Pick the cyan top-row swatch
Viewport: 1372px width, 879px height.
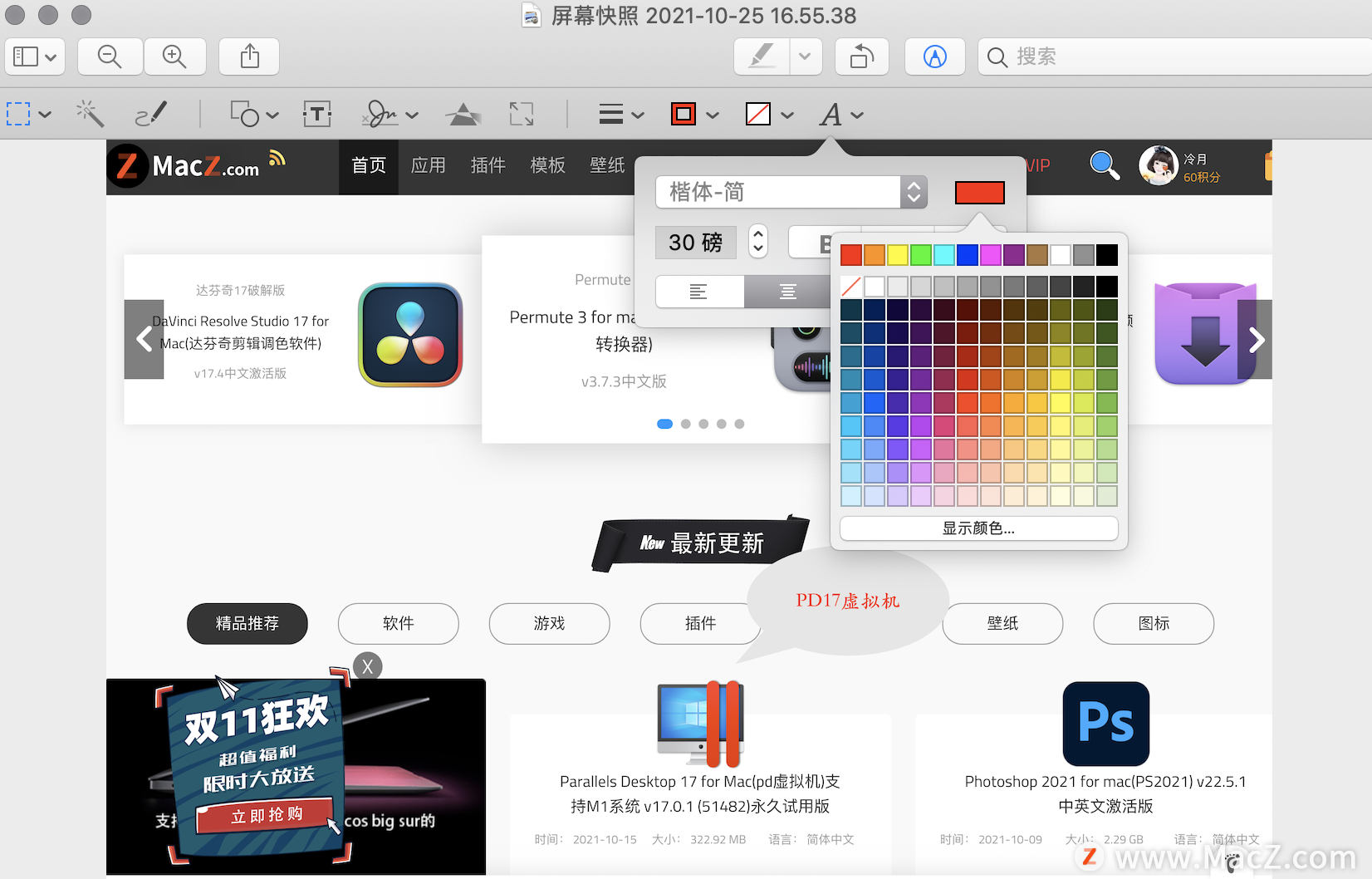(x=944, y=255)
